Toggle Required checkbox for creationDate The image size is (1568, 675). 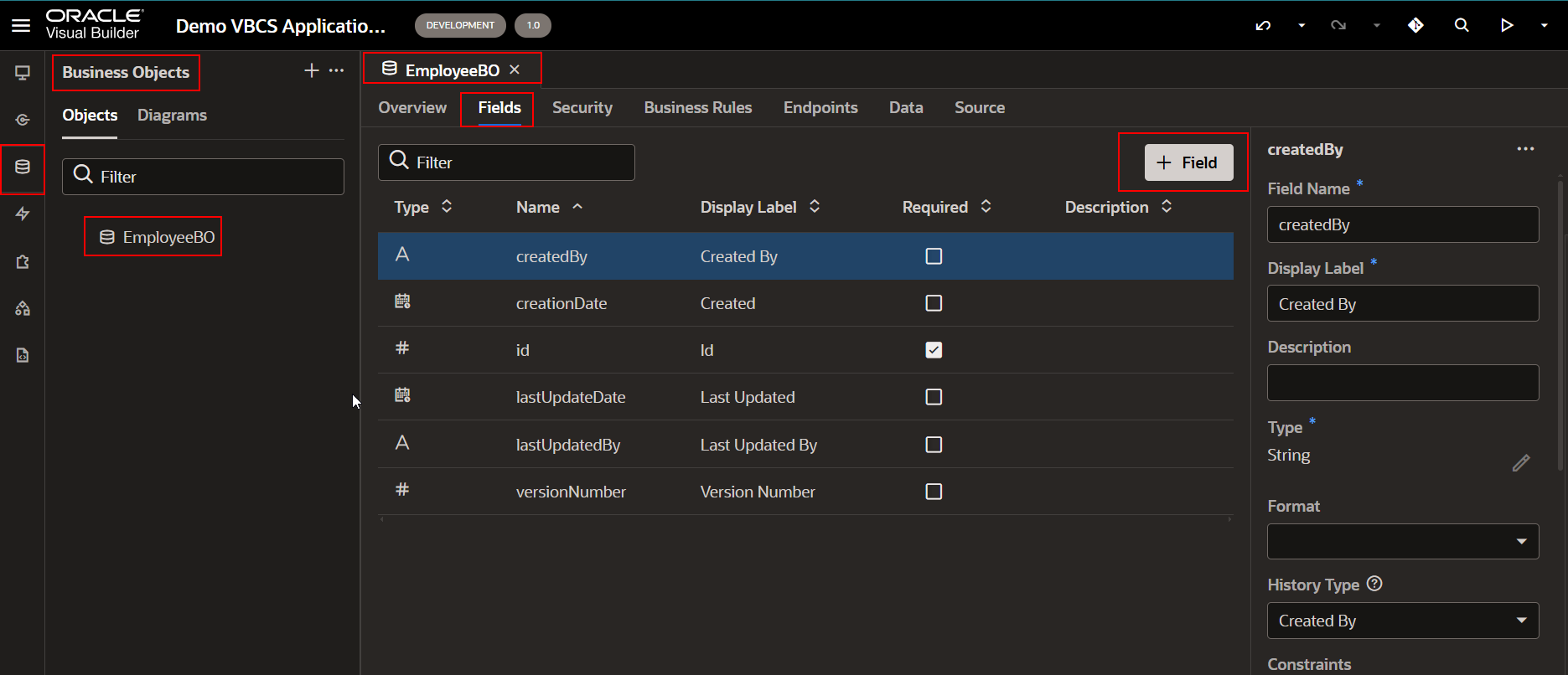coord(934,303)
